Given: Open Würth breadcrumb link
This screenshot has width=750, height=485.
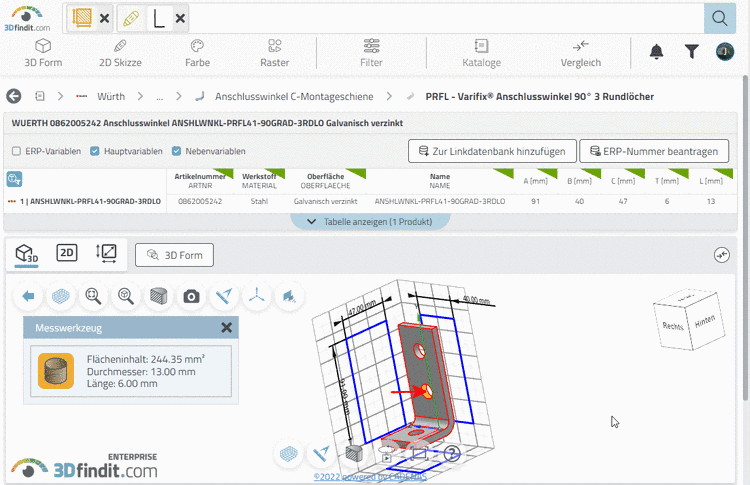Looking at the screenshot, I should coord(111,96).
